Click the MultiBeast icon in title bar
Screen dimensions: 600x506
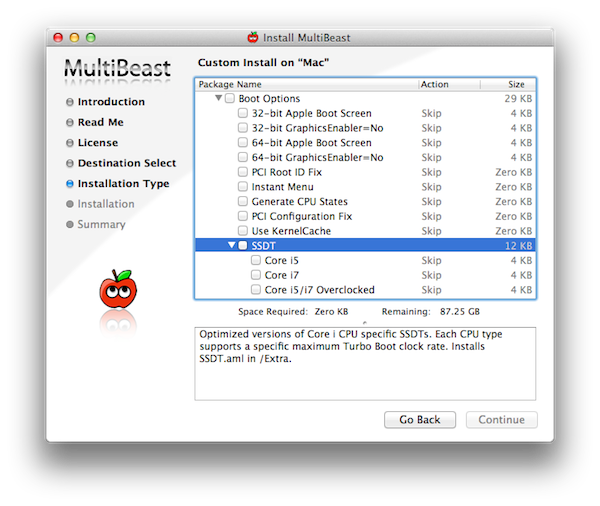click(x=253, y=37)
